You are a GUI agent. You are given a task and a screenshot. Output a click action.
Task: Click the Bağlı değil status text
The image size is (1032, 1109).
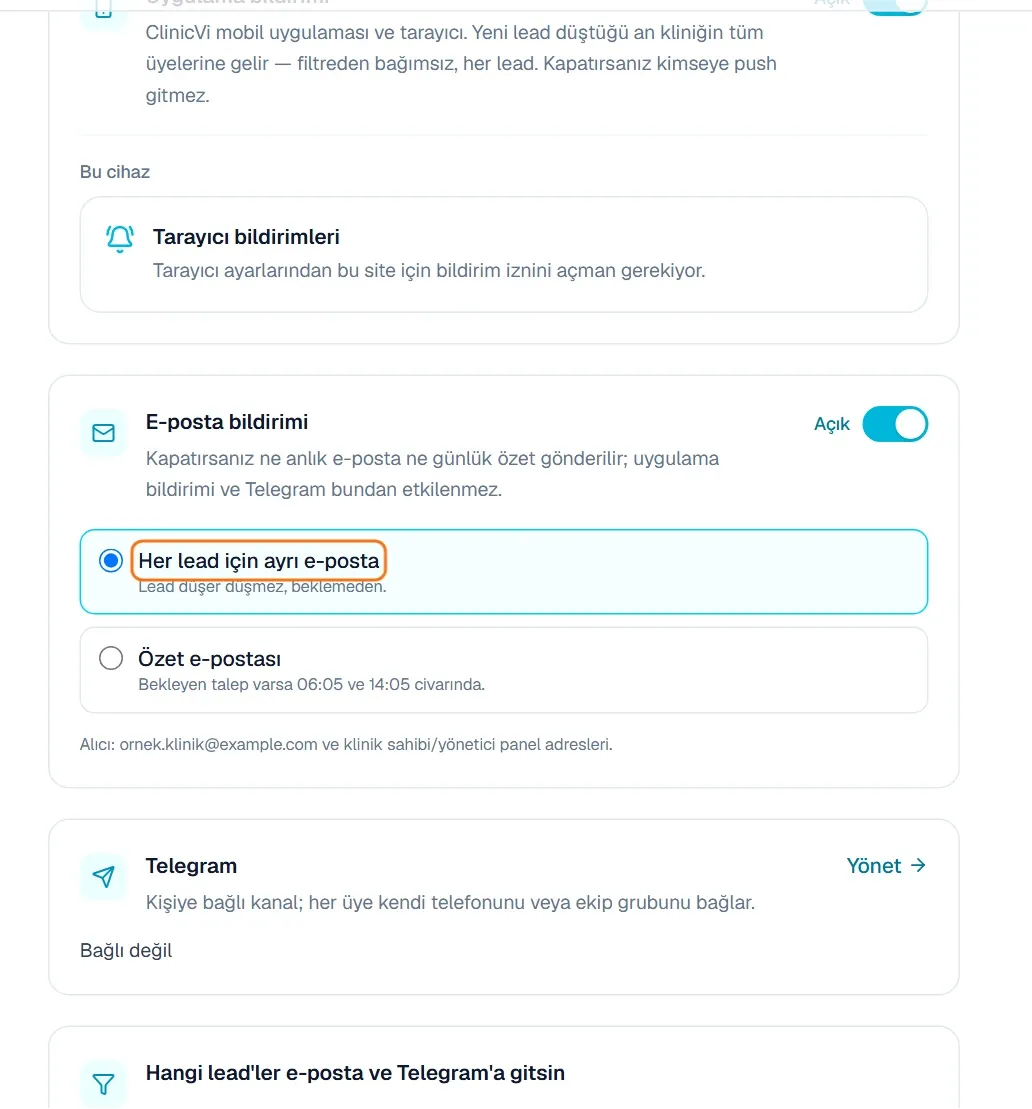pyautogui.click(x=126, y=950)
